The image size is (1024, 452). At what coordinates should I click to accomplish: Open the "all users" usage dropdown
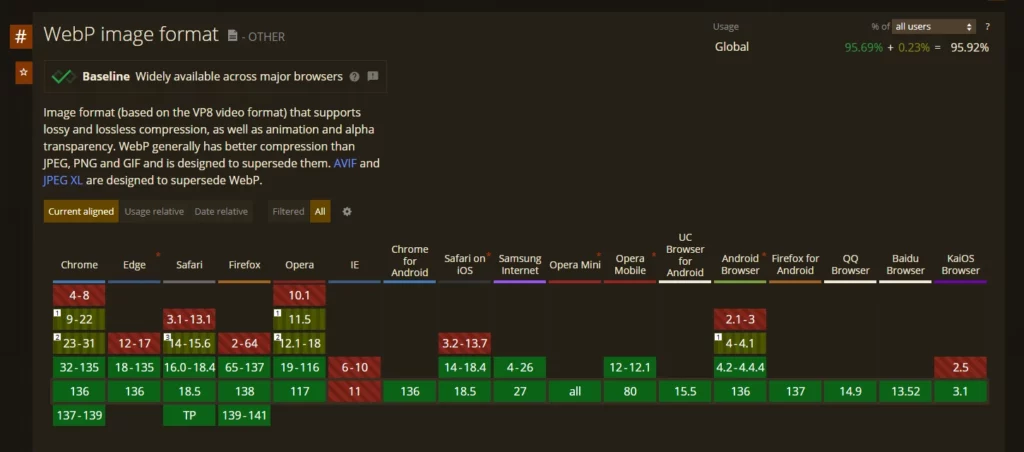pos(933,26)
